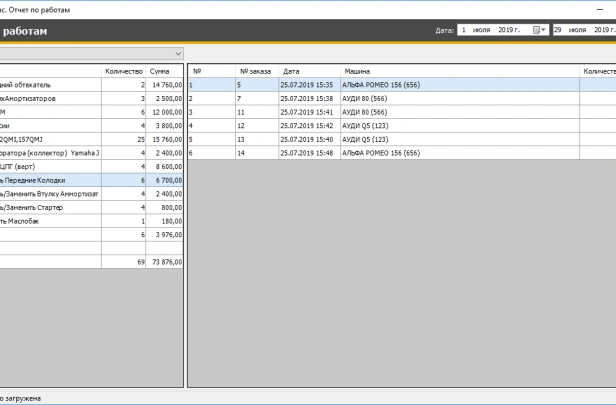Screen dimensions: 616x405
Task: Click the totals row showing 73 876,00
Action: click(90, 261)
